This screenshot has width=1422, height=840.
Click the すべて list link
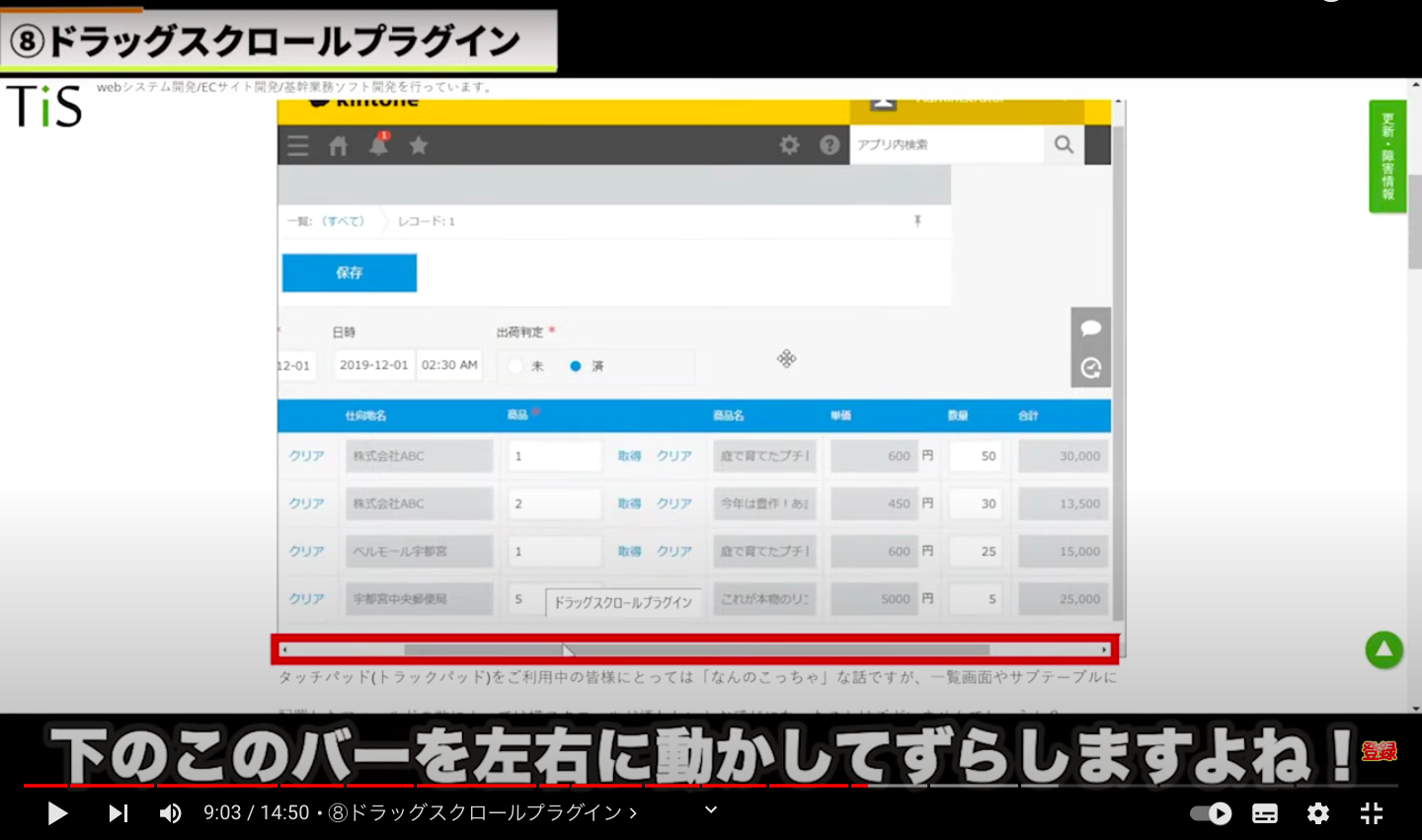click(x=343, y=221)
